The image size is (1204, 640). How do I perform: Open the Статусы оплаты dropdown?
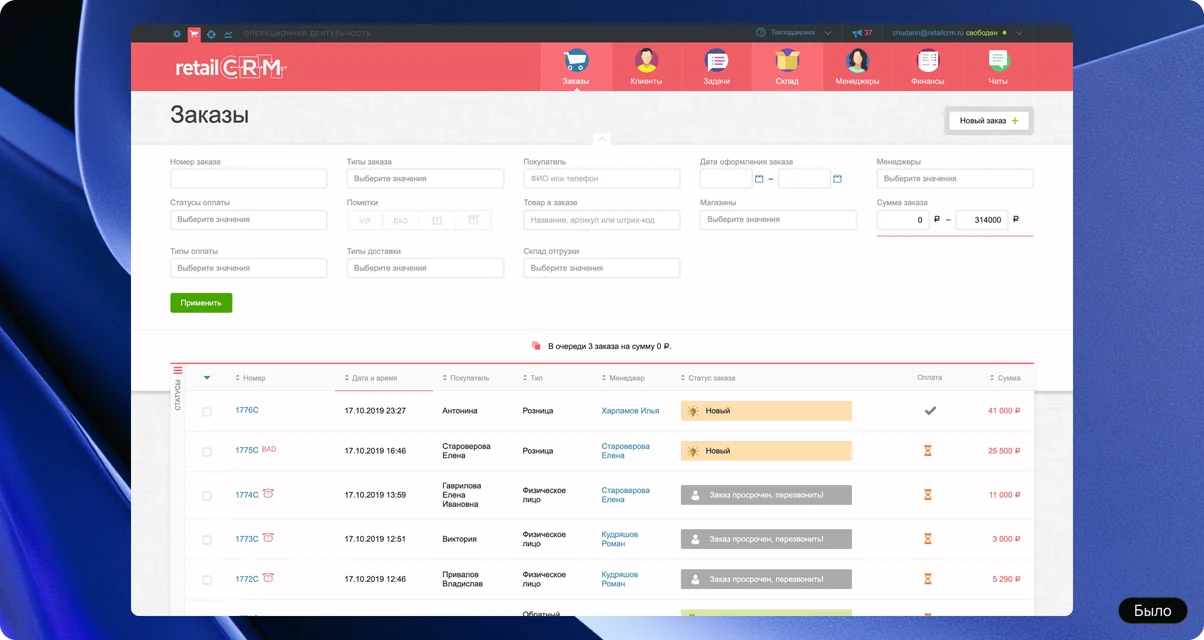[x=248, y=220]
